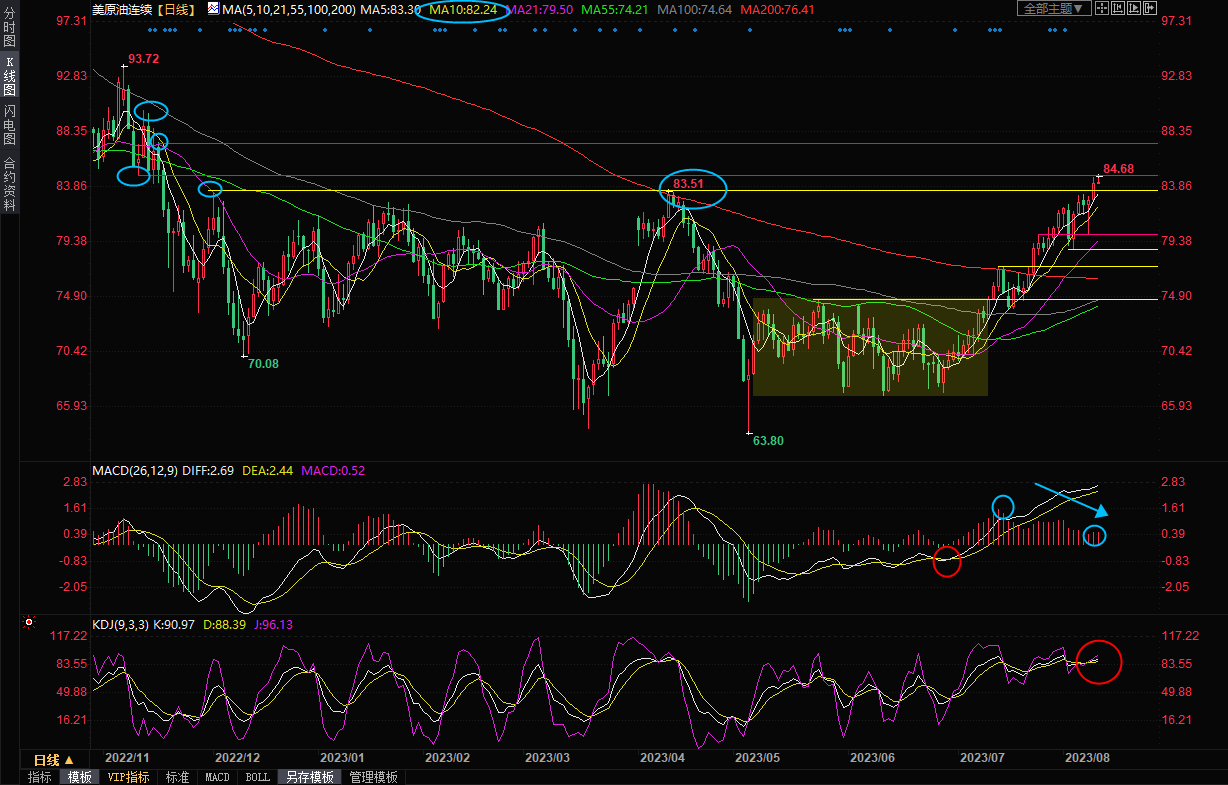This screenshot has height=785, width=1228.
Task: Expand the 日线 period selector
Action: point(54,760)
